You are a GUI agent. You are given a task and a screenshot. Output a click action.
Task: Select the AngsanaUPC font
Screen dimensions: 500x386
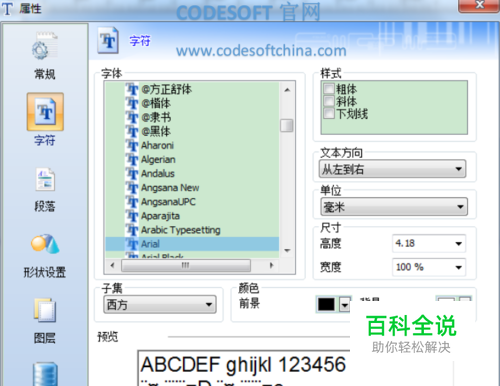(168, 202)
